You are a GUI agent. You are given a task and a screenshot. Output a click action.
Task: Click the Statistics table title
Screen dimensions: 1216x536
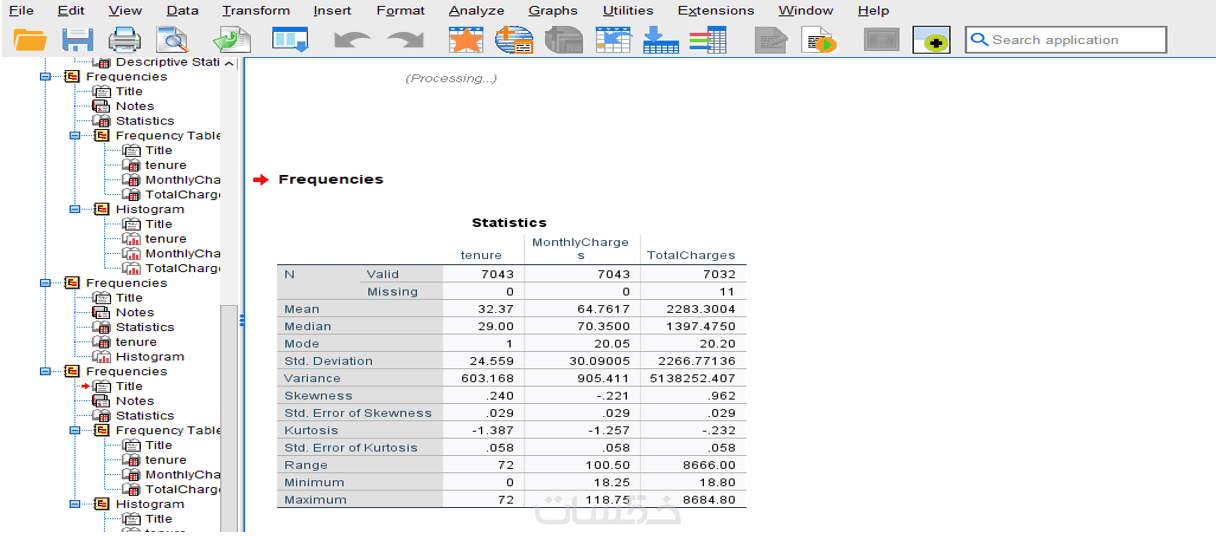click(x=509, y=223)
